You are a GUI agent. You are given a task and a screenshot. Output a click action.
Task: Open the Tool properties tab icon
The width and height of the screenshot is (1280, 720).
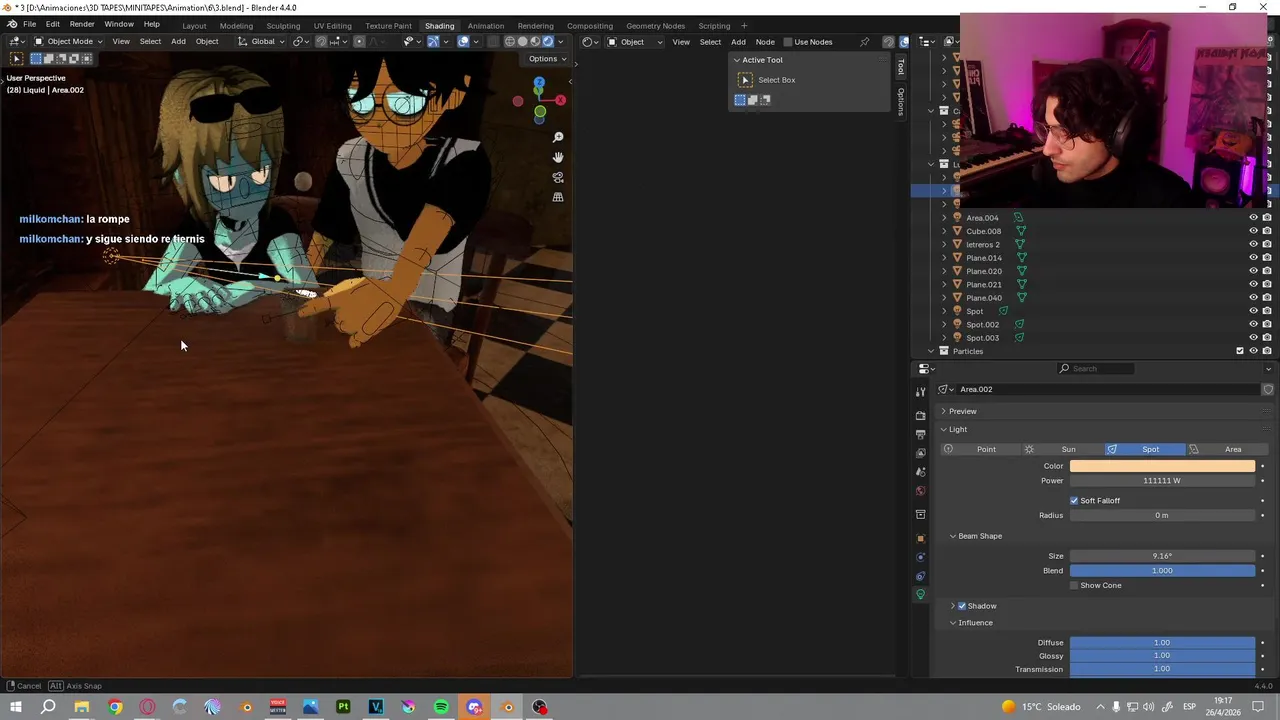click(921, 392)
